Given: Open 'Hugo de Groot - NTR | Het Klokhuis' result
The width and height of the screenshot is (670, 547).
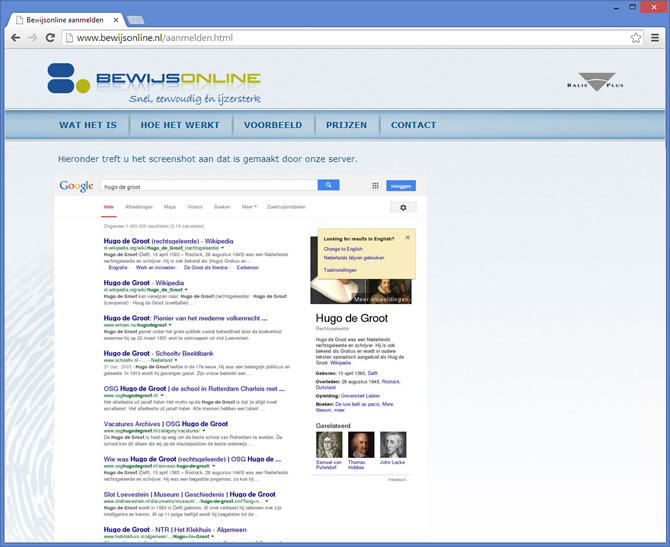Looking at the screenshot, I should (x=175, y=530).
